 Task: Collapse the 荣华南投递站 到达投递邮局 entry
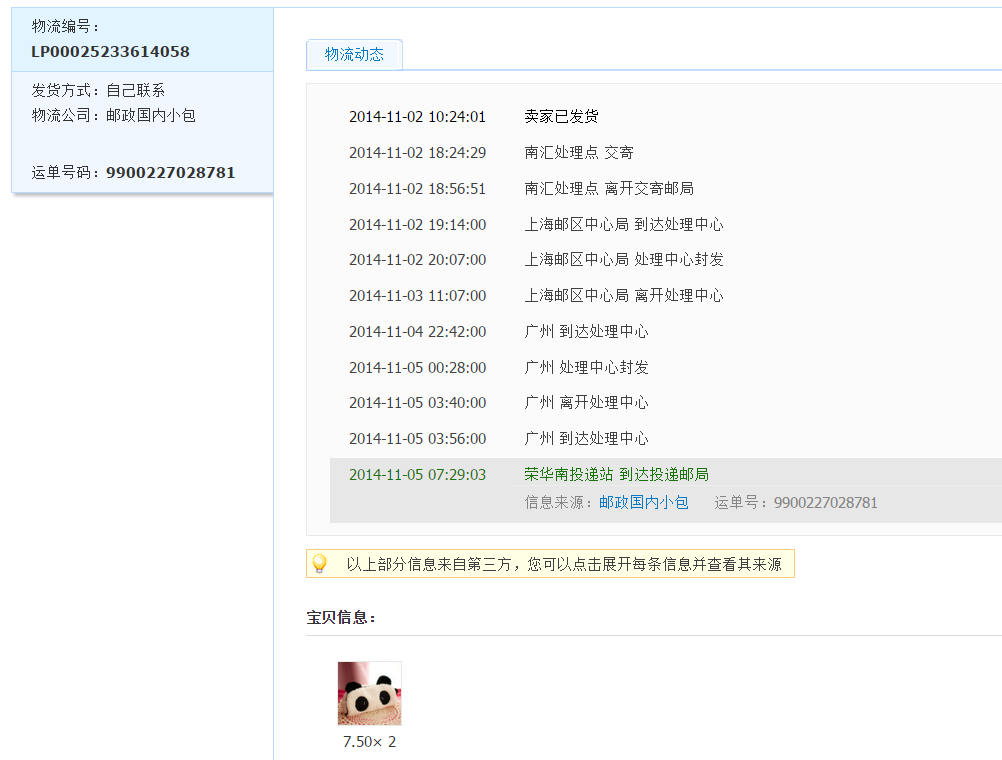point(616,475)
